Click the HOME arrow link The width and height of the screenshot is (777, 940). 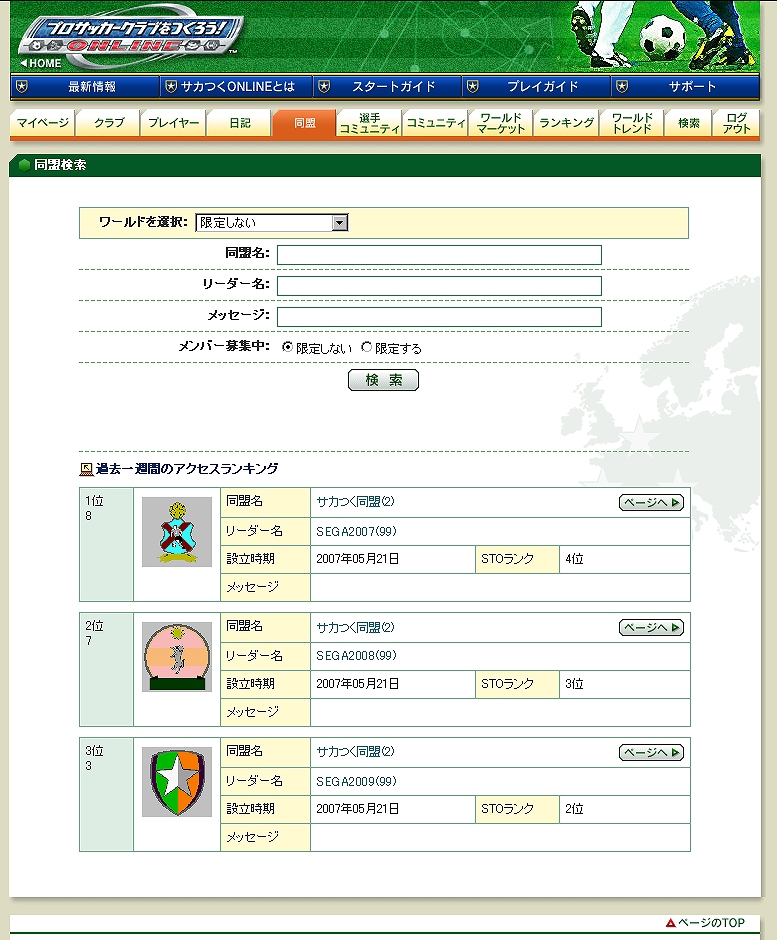click(42, 63)
